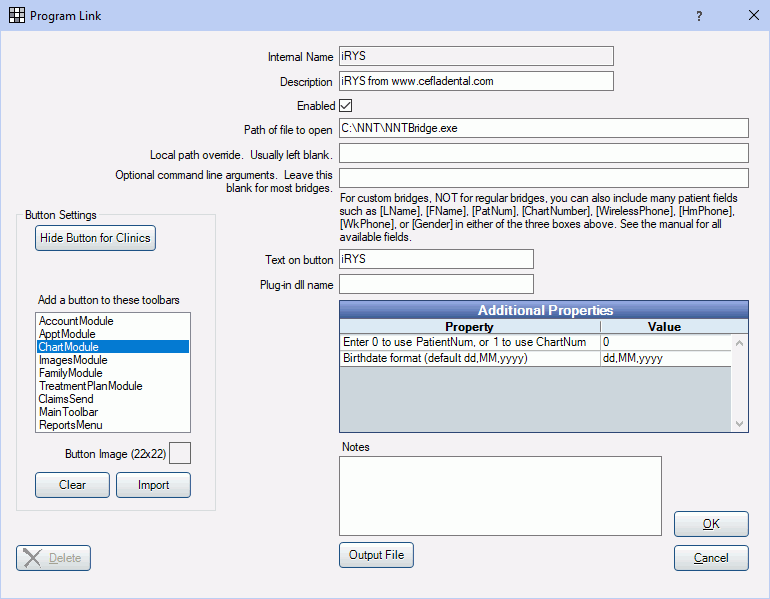Click the Notes text area
This screenshot has width=770, height=599.
500,496
